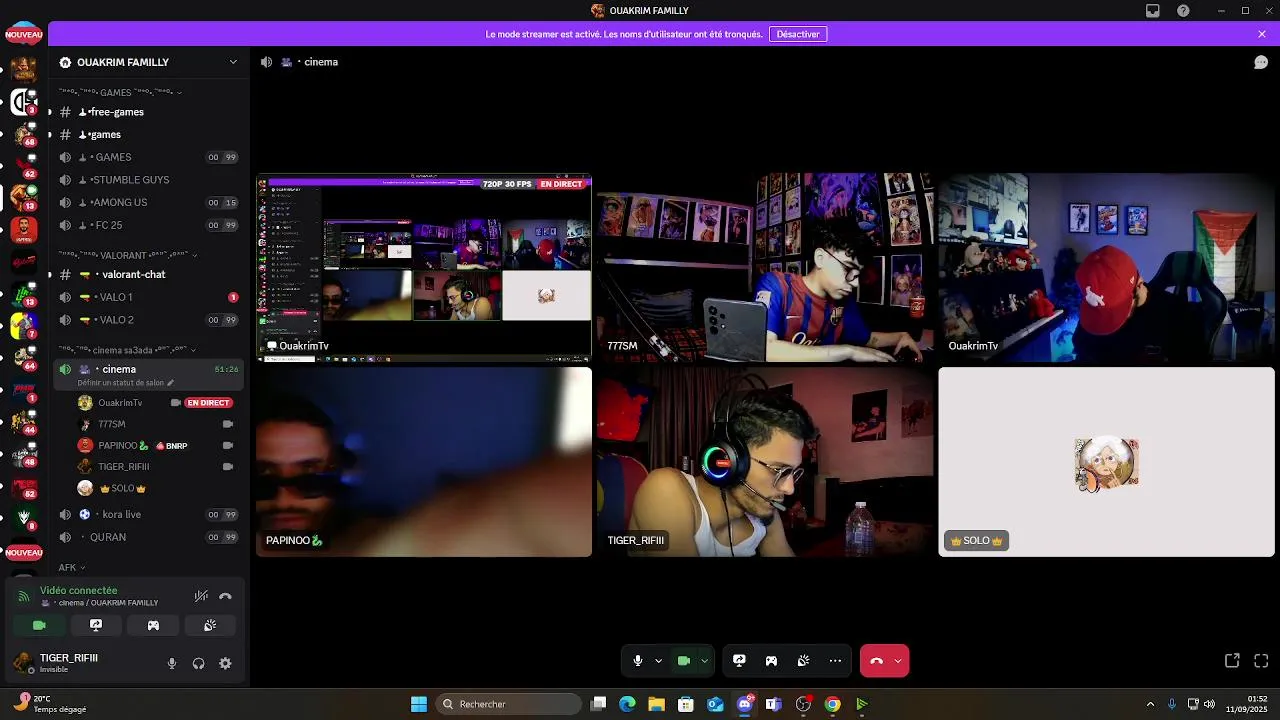This screenshot has height=720, width=1280.
Task: Hang up with the red disconnect button
Action: (x=876, y=661)
